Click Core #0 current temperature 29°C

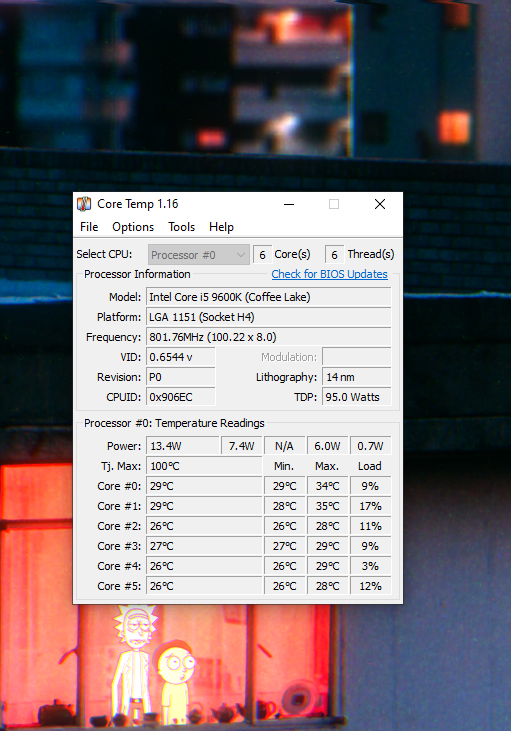(x=204, y=486)
